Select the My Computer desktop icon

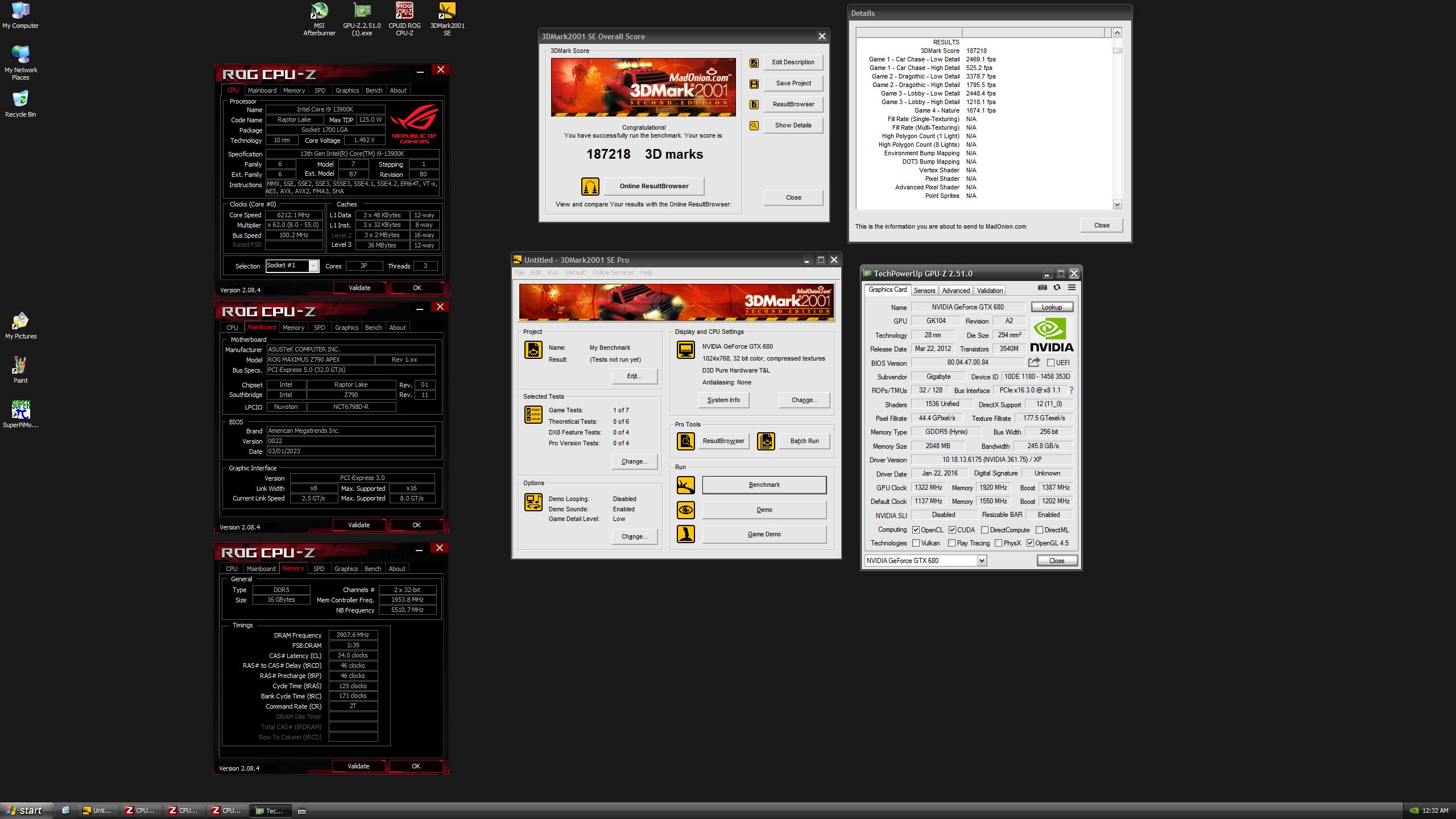click(20, 15)
